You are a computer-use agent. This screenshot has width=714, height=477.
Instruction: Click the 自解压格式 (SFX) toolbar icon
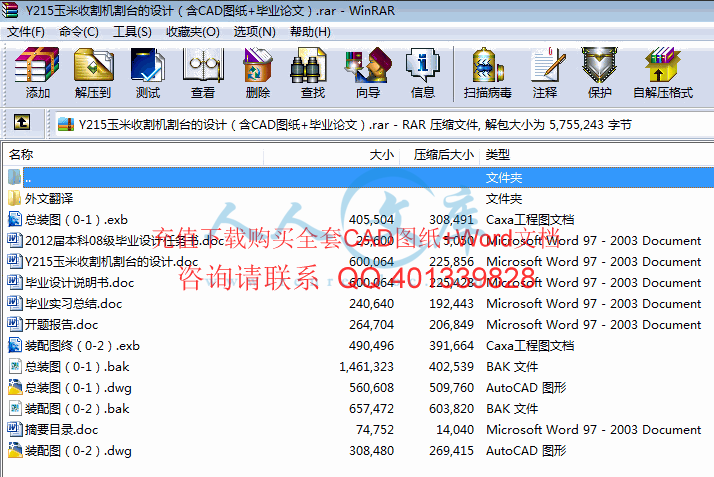point(663,65)
